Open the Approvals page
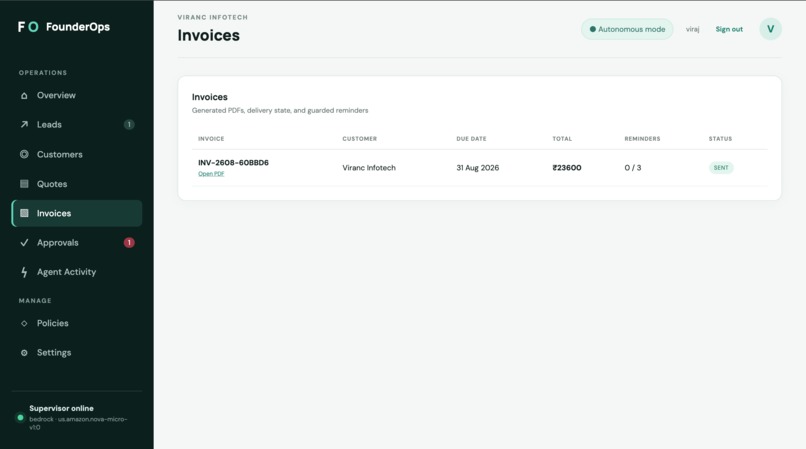The width and height of the screenshot is (806, 449). [x=77, y=243]
